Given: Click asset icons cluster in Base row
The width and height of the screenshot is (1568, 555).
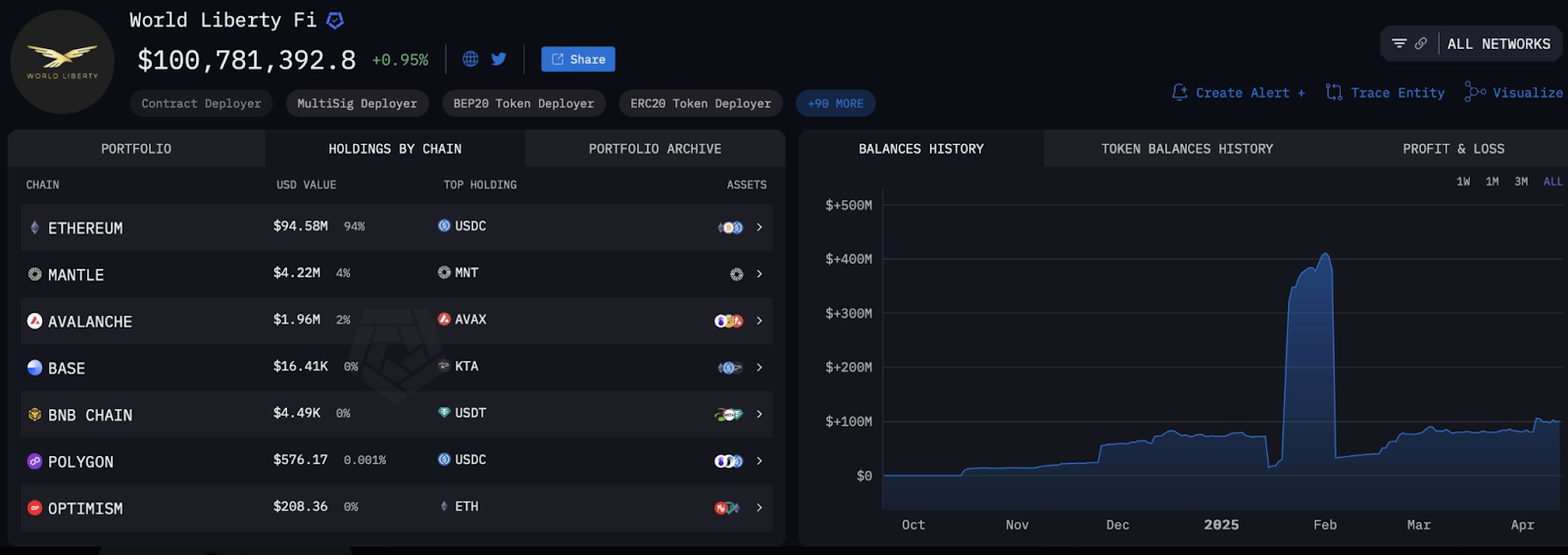Looking at the screenshot, I should [x=730, y=368].
